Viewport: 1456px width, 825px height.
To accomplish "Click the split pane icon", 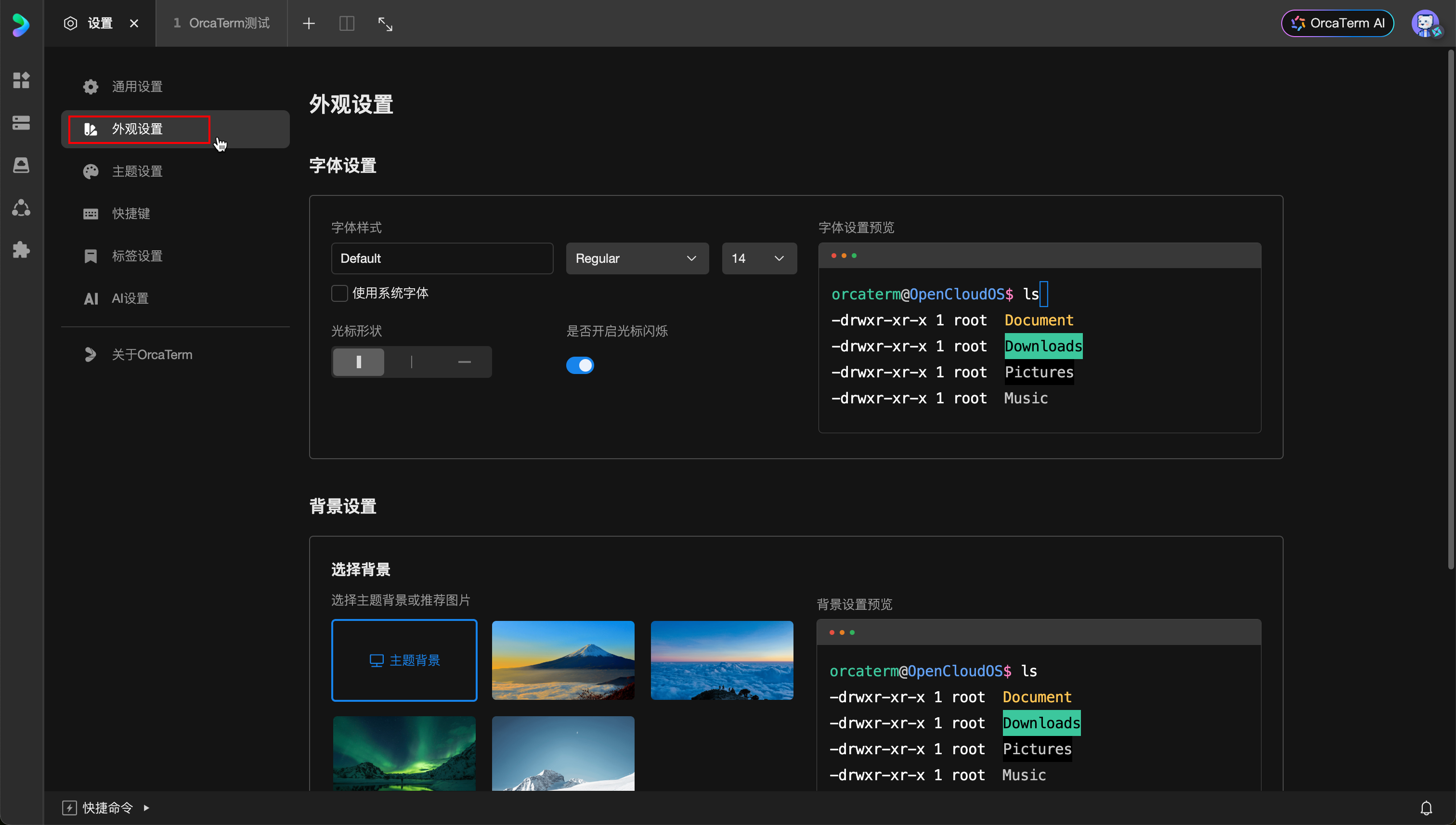I will click(347, 23).
